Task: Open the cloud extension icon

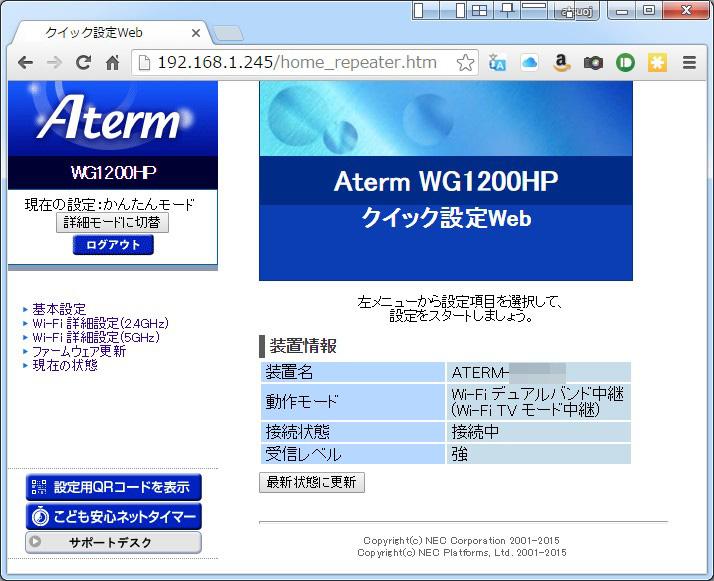Action: (529, 62)
